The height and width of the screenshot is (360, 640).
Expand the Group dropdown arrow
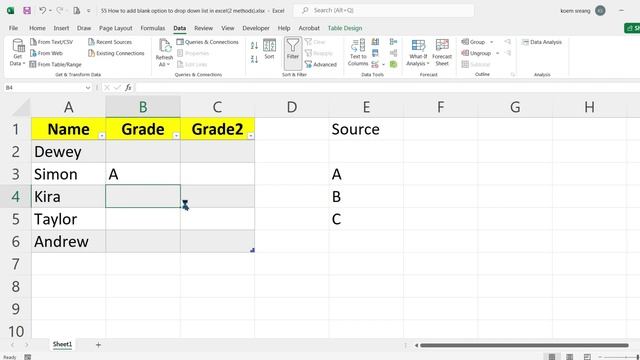pyautogui.click(x=491, y=42)
